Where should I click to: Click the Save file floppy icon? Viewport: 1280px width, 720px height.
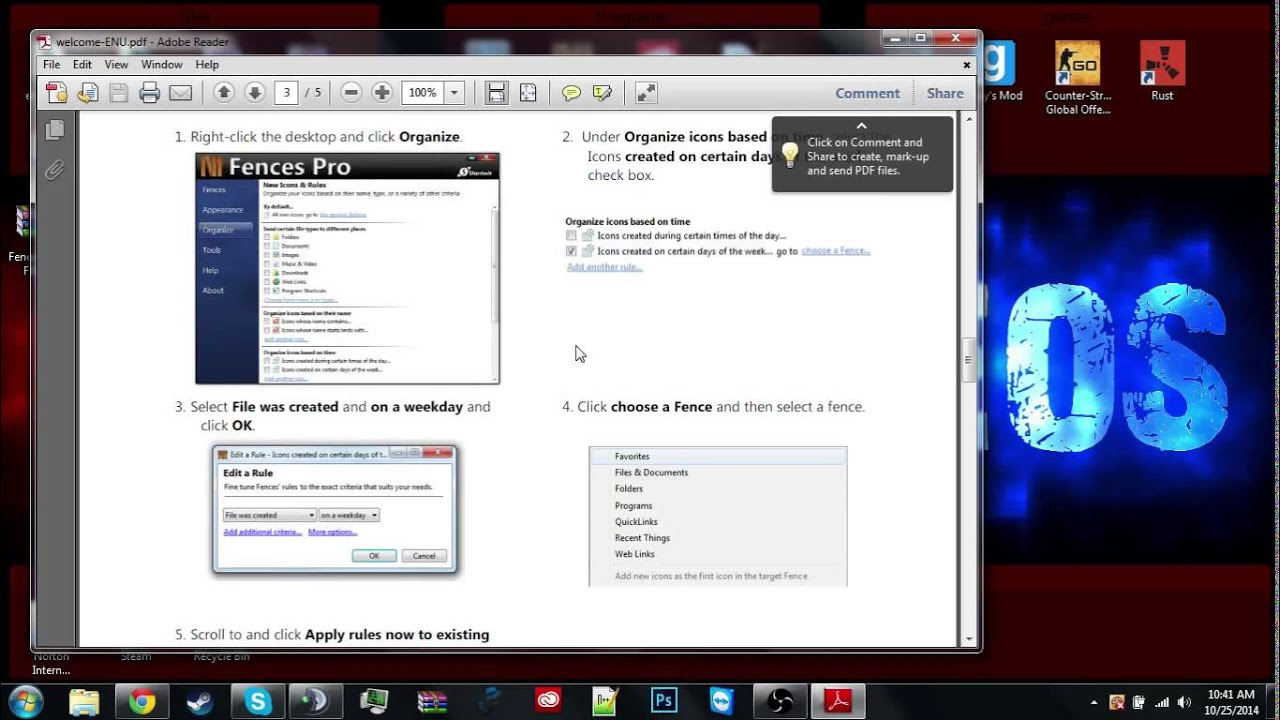(119, 93)
